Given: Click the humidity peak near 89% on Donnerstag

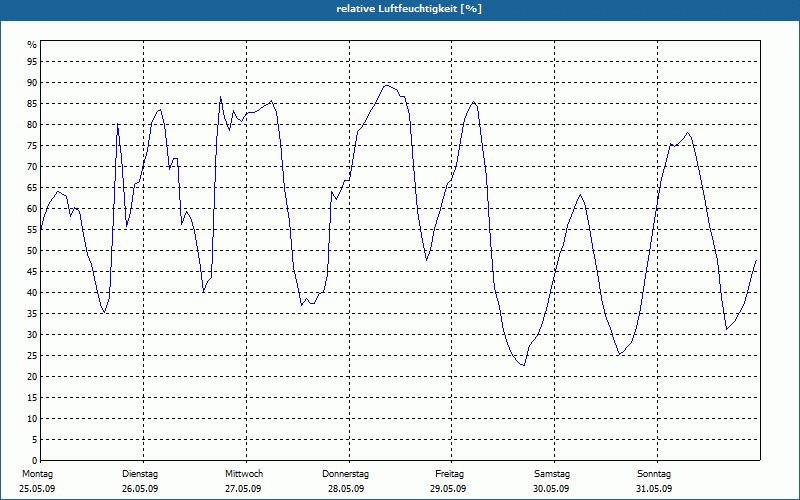Looking at the screenshot, I should (x=387, y=86).
